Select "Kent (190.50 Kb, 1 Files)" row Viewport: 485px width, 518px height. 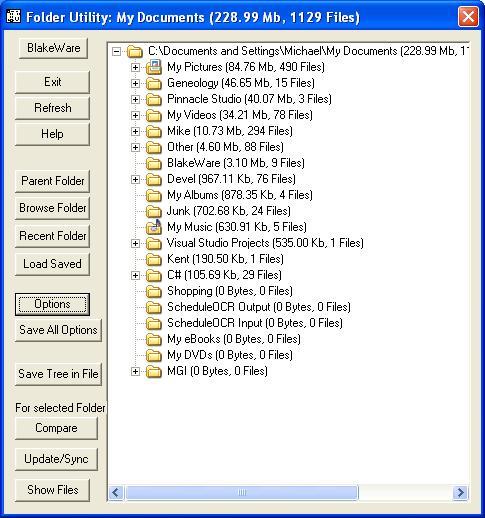click(x=225, y=259)
